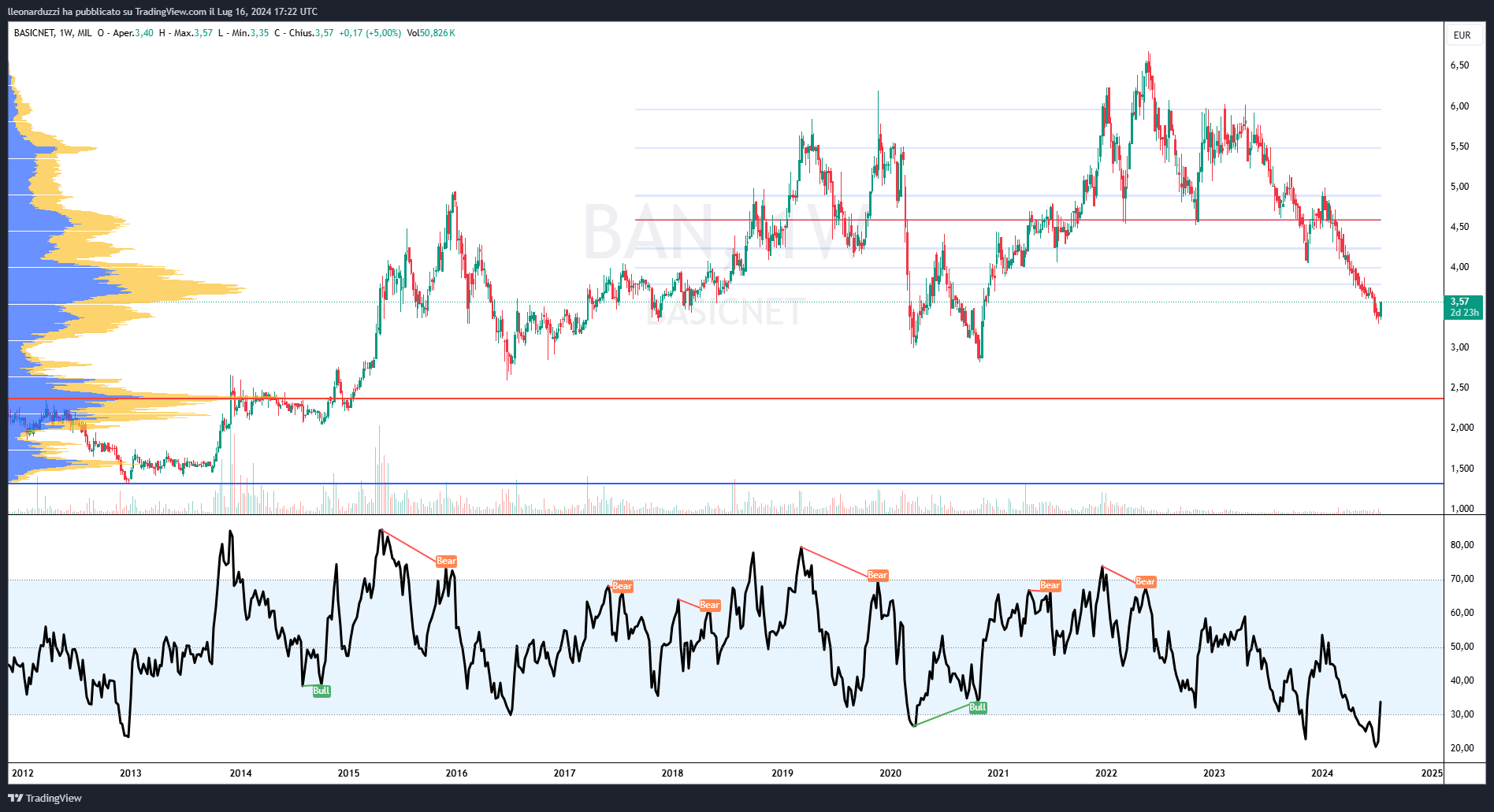Screen dimensions: 1494x812
Task: Click the 2021 time axis label
Action: (x=998, y=773)
